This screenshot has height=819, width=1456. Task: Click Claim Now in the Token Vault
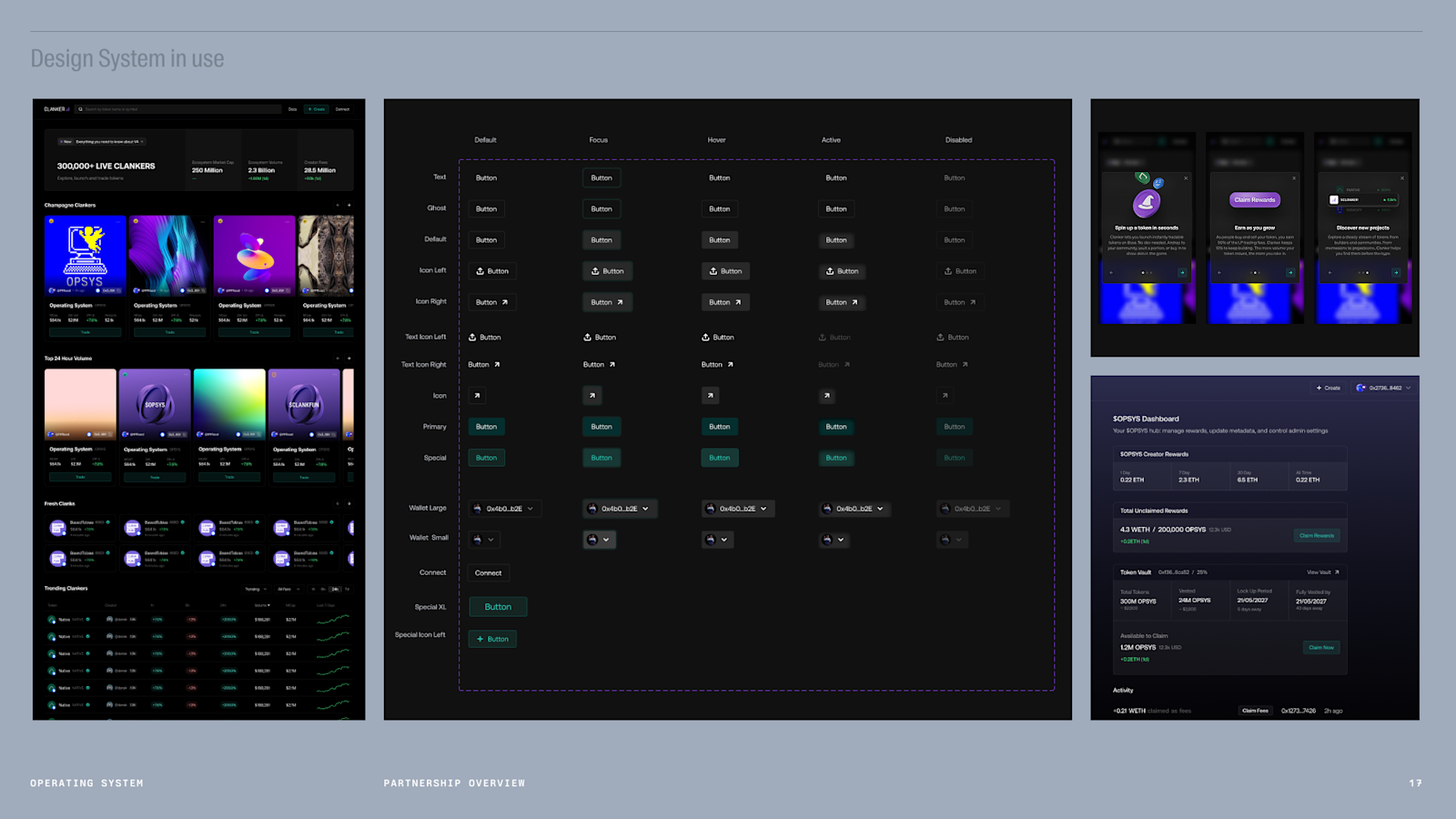[1321, 648]
